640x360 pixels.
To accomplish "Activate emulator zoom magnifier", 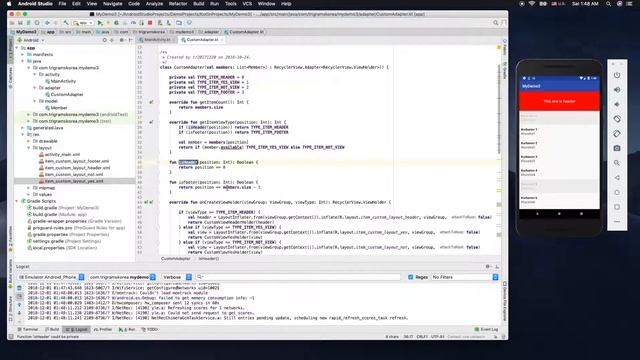I will [617, 163].
